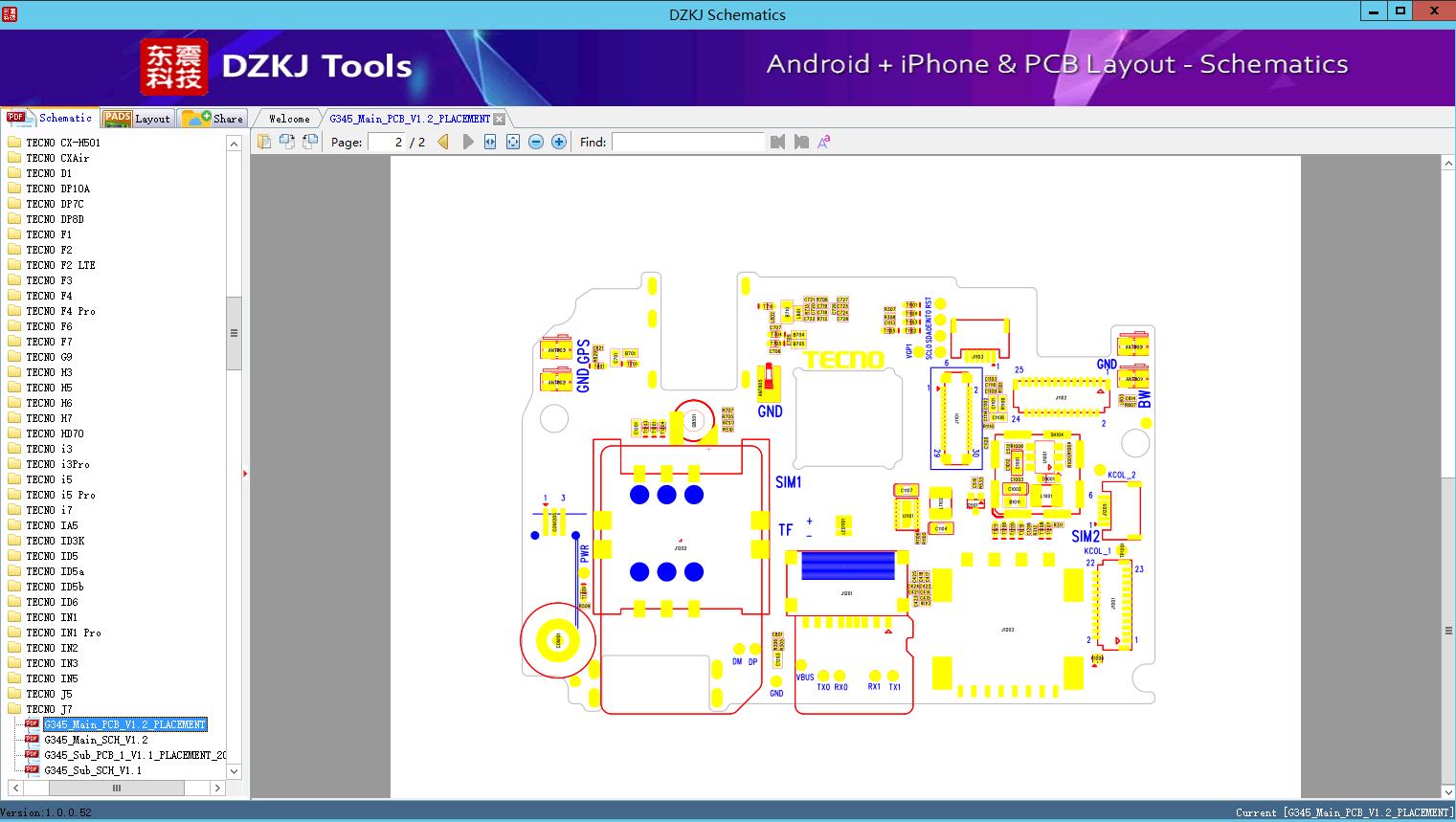Viewport: 1456px width, 822px height.
Task: Open the G345_Sub_SCH_V1.1 PDF file
Action: (x=93, y=770)
